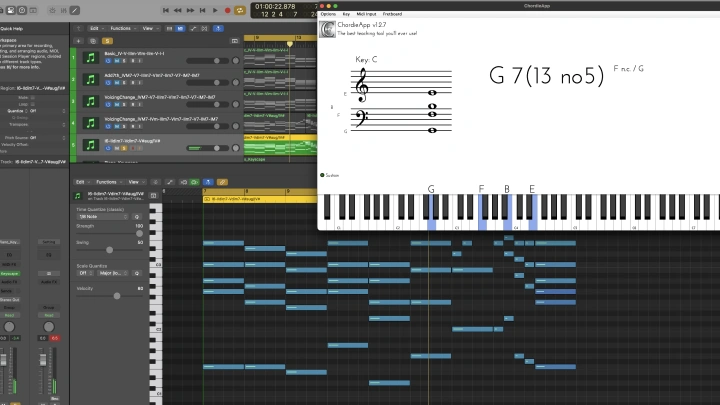Open the Quantize popup in Region inspector

[x=47, y=111]
